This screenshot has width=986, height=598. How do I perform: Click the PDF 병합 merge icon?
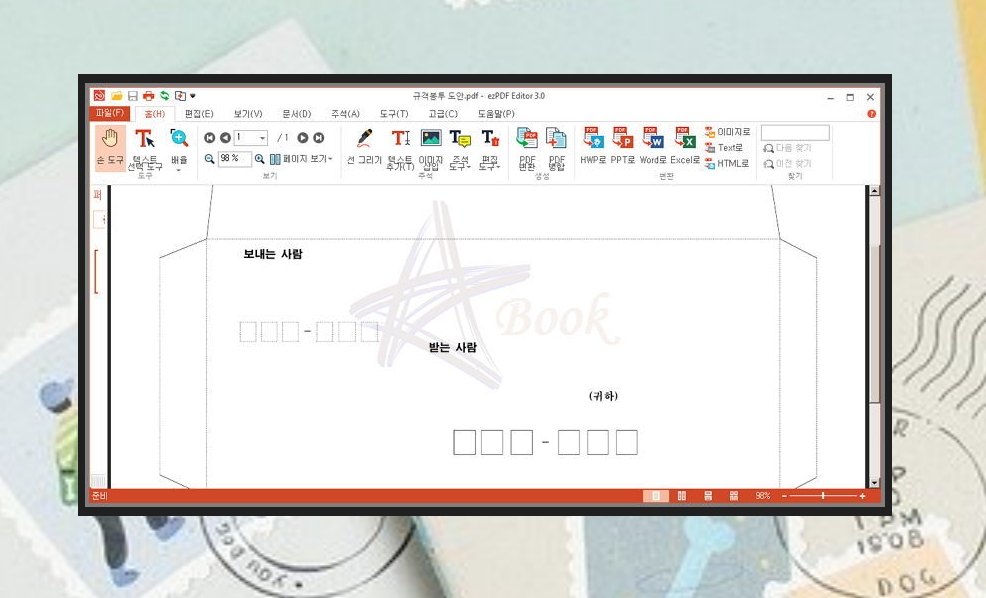[557, 148]
